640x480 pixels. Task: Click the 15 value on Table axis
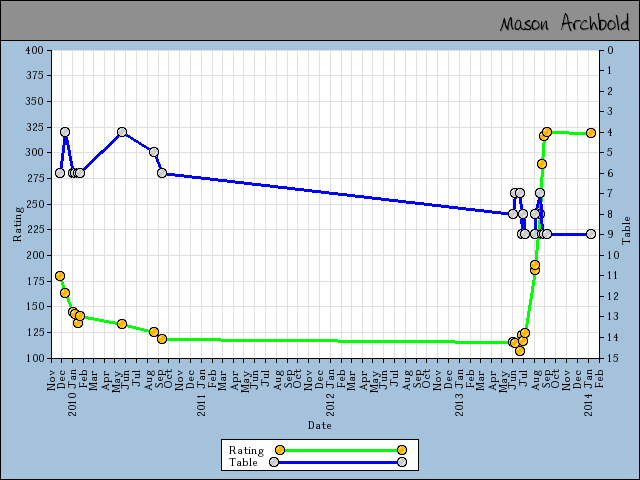coord(611,358)
